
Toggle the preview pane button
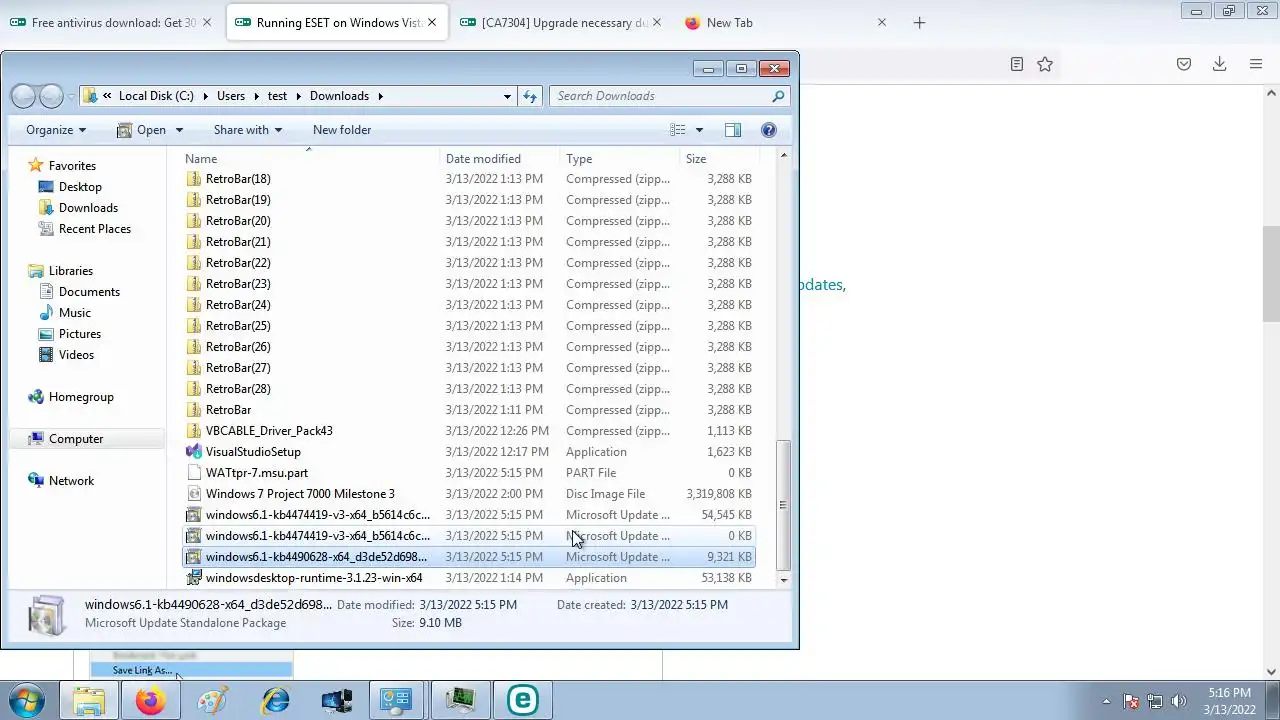click(732, 130)
